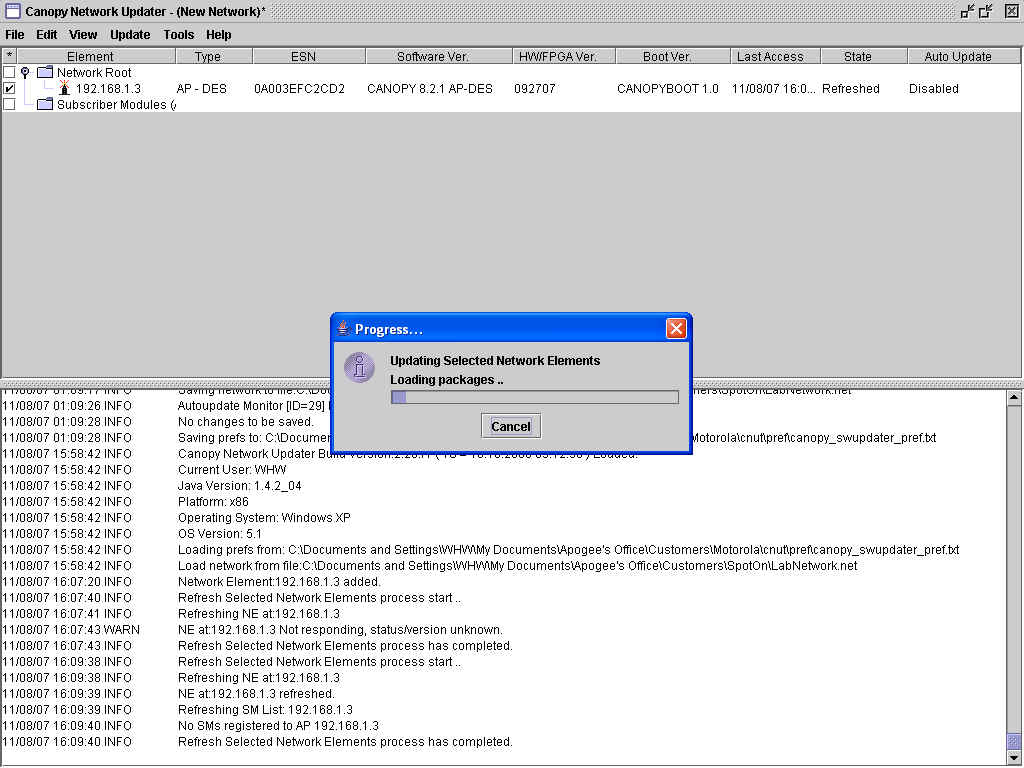Image resolution: width=1024 pixels, height=768 pixels.
Task: Click the Network Root folder icon
Action: 44,73
